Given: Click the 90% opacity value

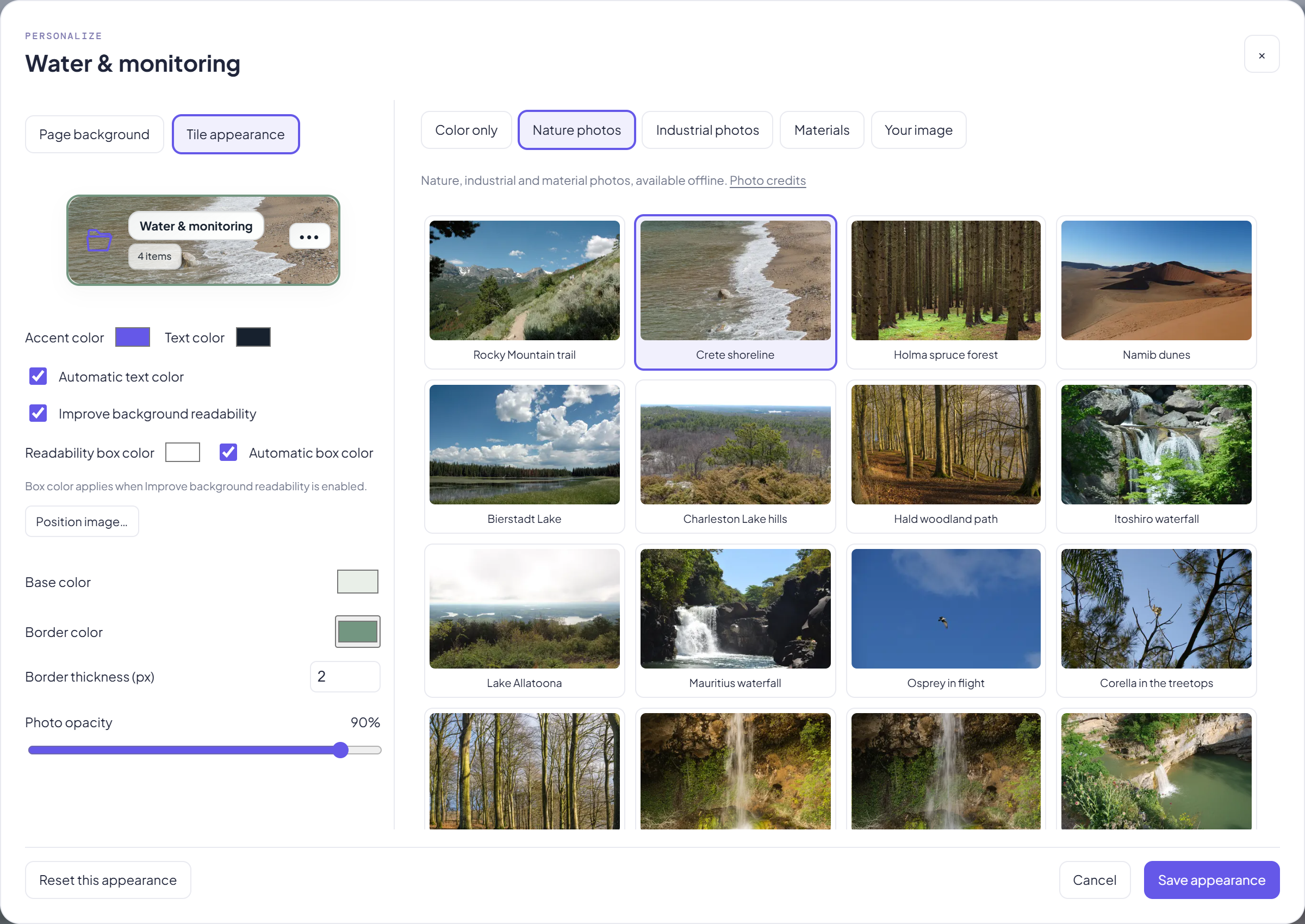Looking at the screenshot, I should pos(365,722).
